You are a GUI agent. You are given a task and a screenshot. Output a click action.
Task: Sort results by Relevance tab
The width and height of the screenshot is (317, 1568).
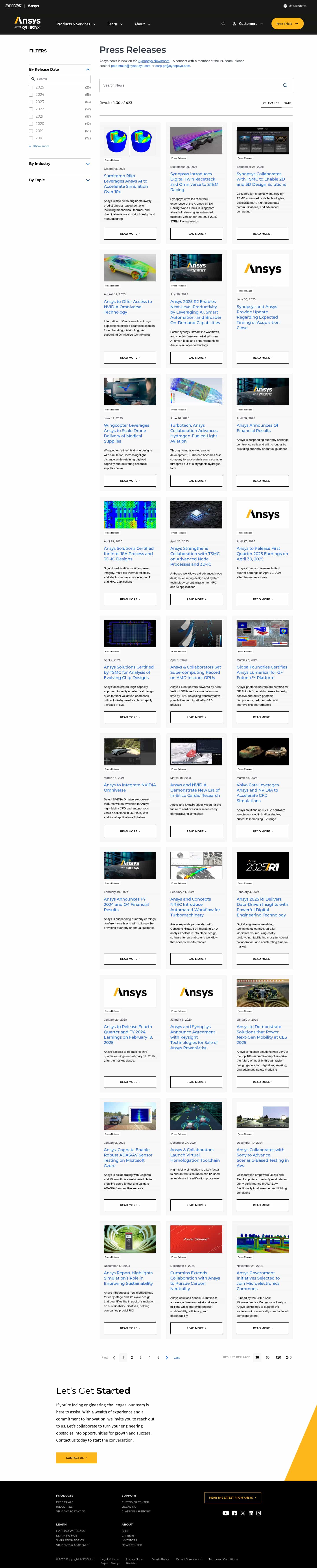[271, 103]
